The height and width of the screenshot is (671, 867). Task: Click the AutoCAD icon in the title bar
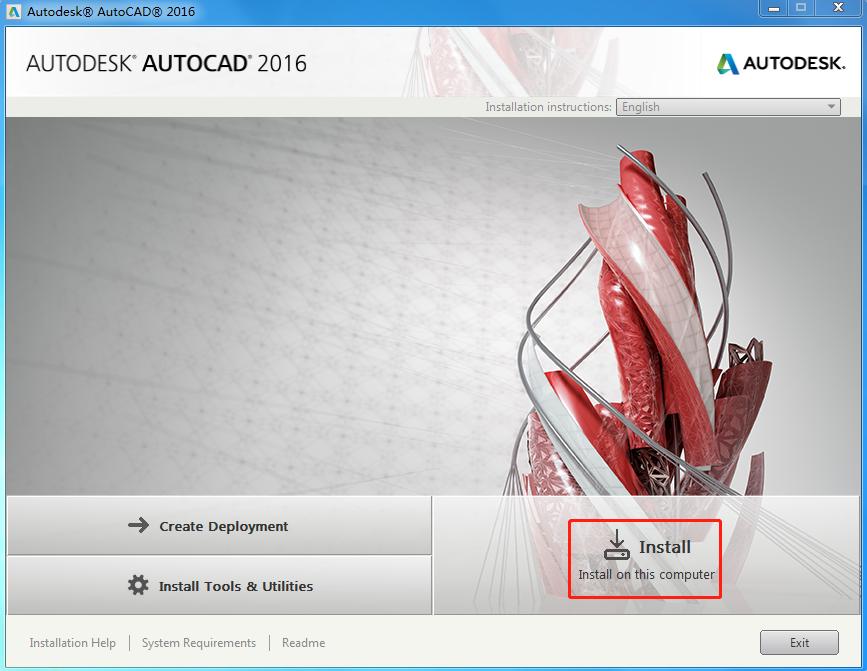click(13, 10)
